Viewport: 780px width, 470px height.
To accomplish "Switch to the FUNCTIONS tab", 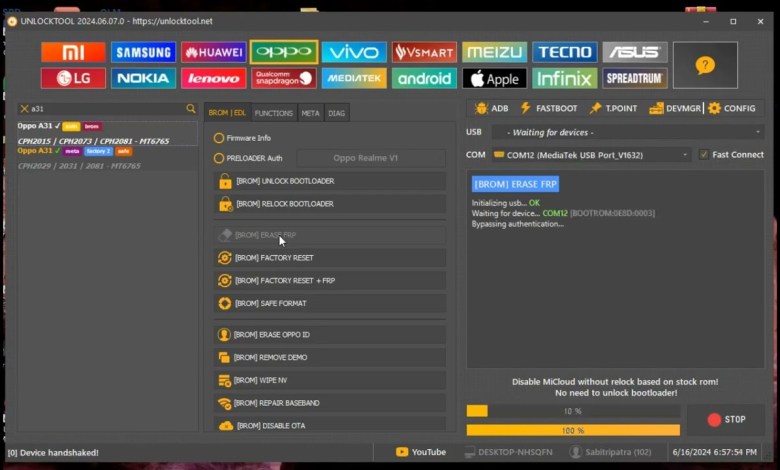I will 274,113.
